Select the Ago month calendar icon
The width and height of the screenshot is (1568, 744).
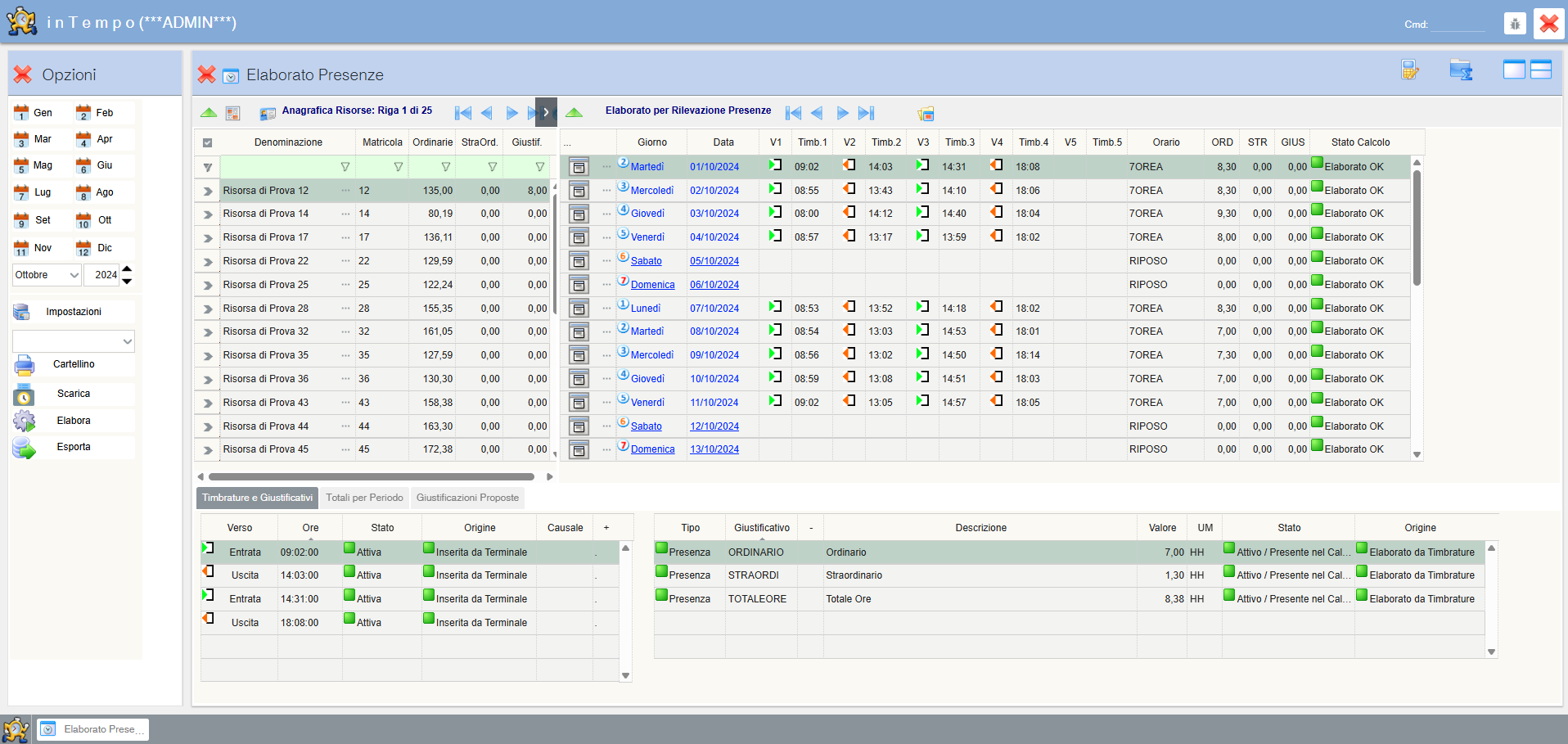click(x=83, y=193)
